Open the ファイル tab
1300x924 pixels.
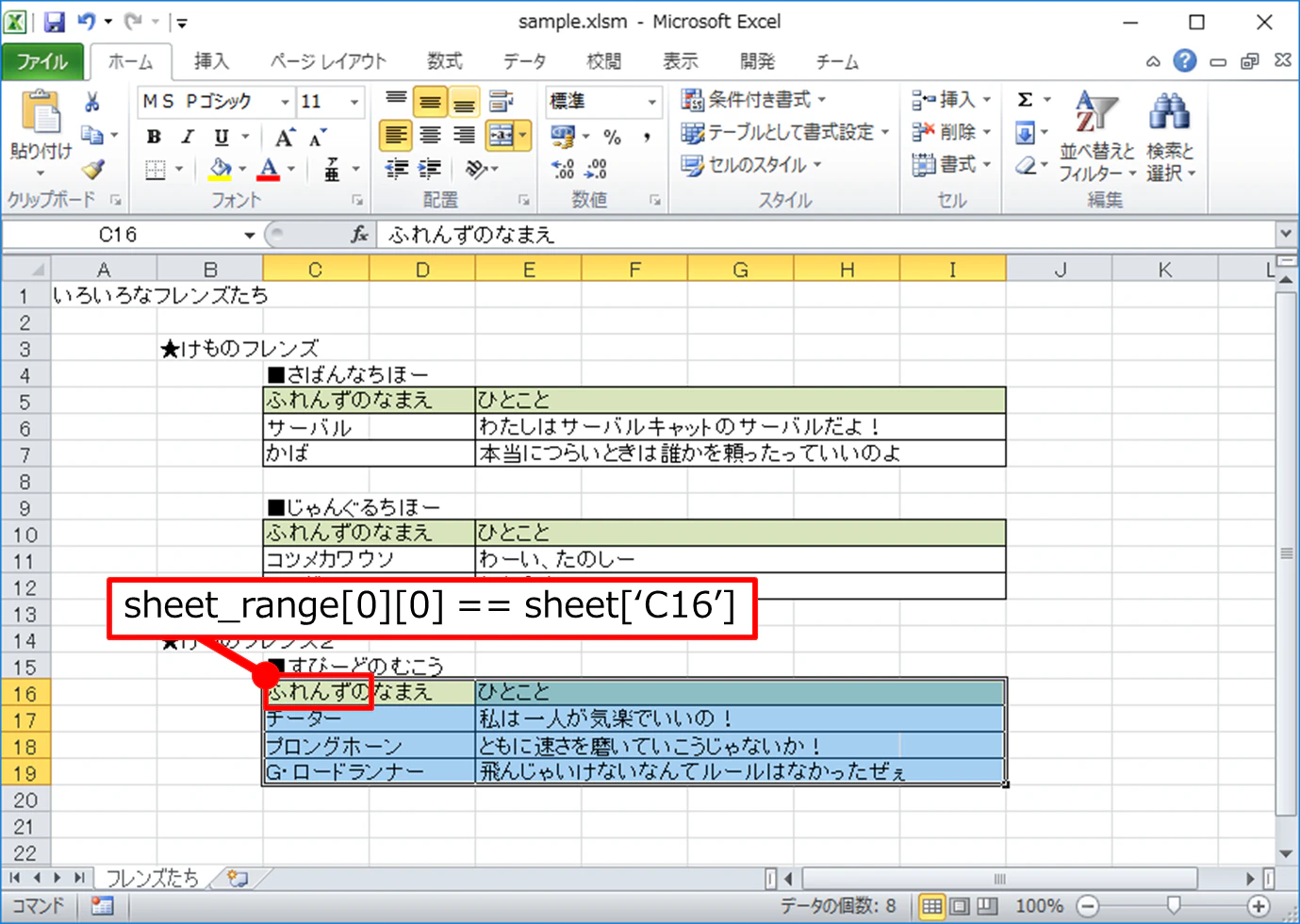pyautogui.click(x=42, y=61)
